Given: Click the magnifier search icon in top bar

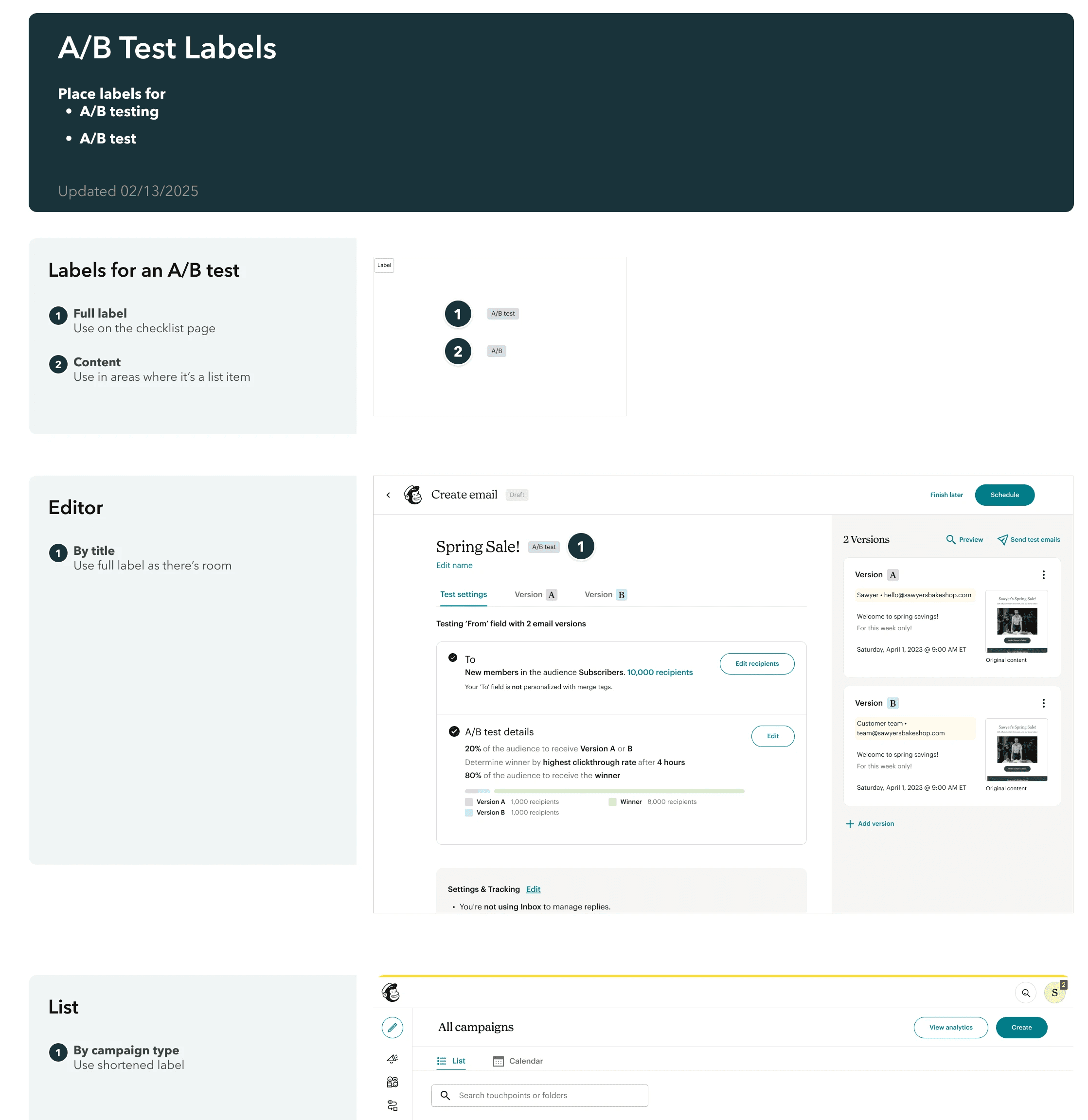Looking at the screenshot, I should 1026,993.
